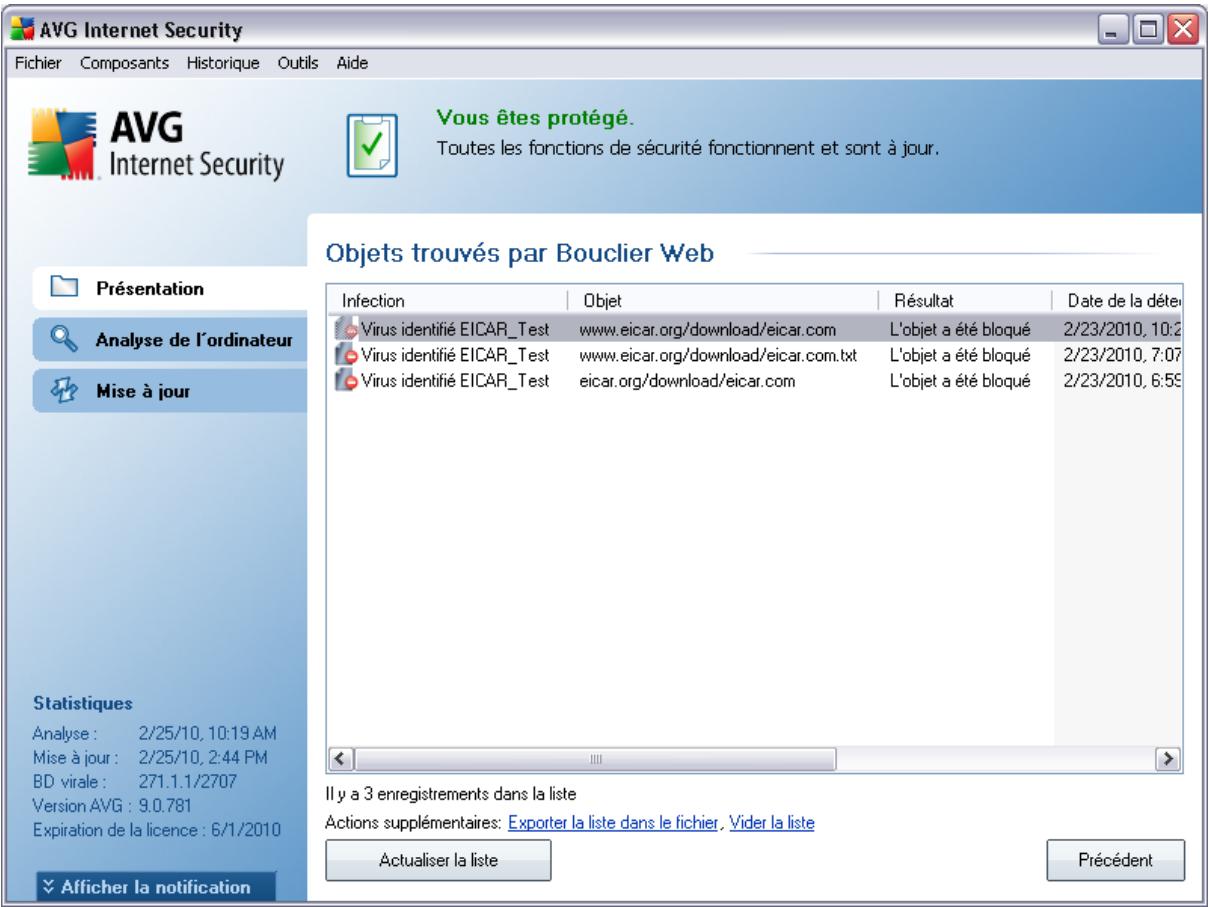1209x907 pixels.
Task: Click the Actualiser la liste button
Action: [x=439, y=859]
